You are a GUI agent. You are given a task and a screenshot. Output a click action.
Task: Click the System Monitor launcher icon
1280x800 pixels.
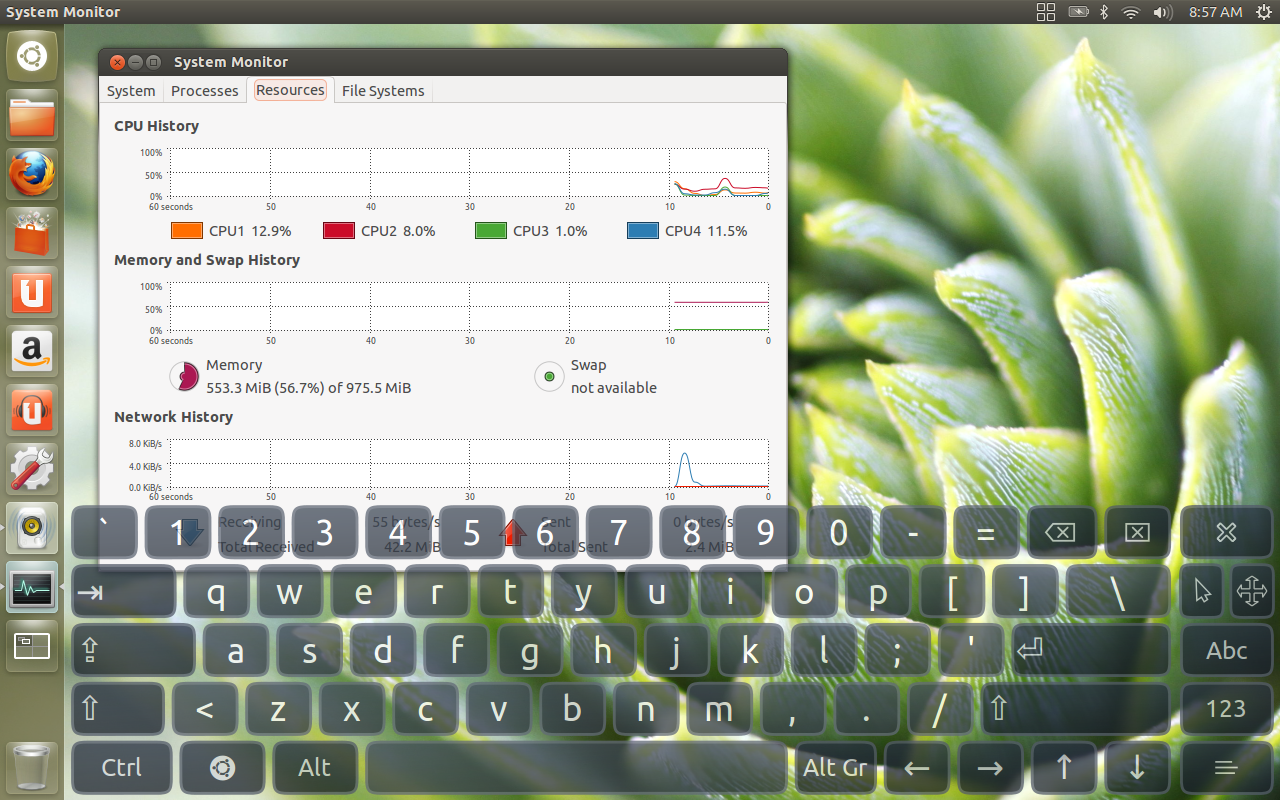32,588
